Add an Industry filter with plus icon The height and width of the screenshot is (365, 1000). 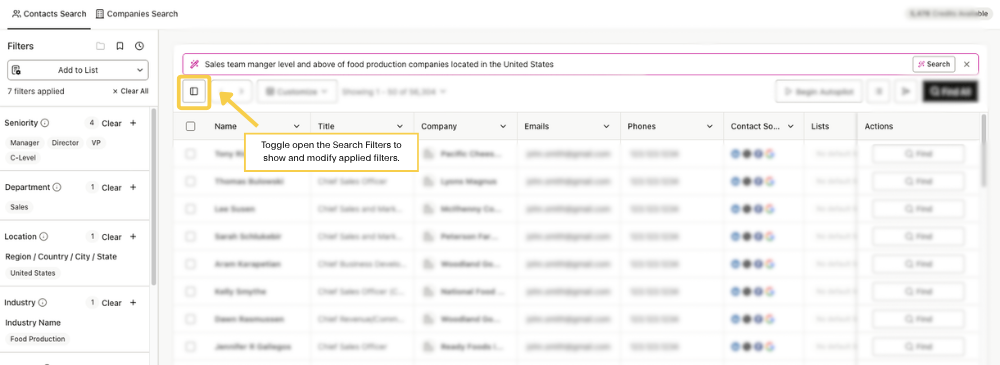(x=133, y=302)
